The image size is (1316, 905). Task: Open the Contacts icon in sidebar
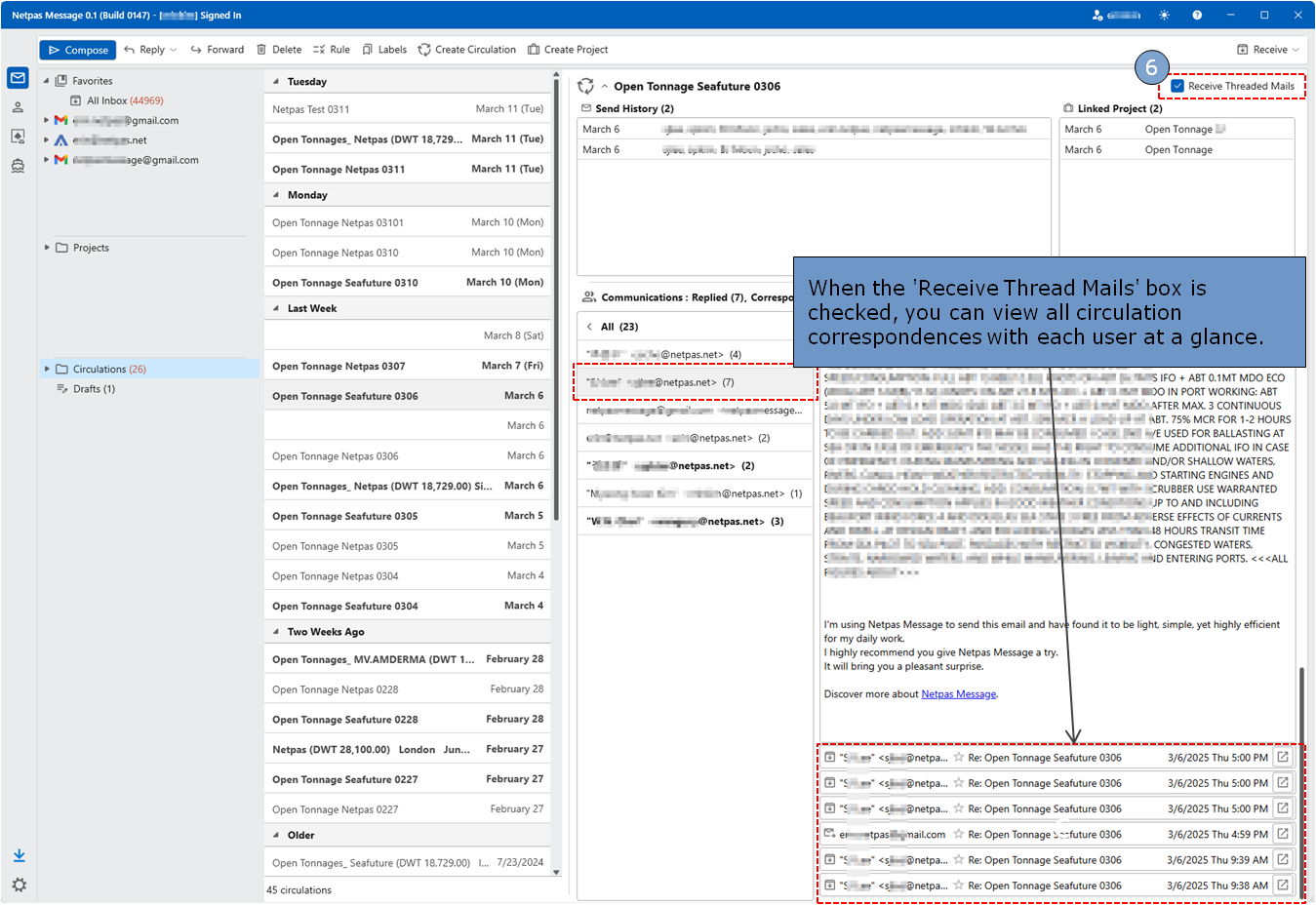(x=18, y=107)
